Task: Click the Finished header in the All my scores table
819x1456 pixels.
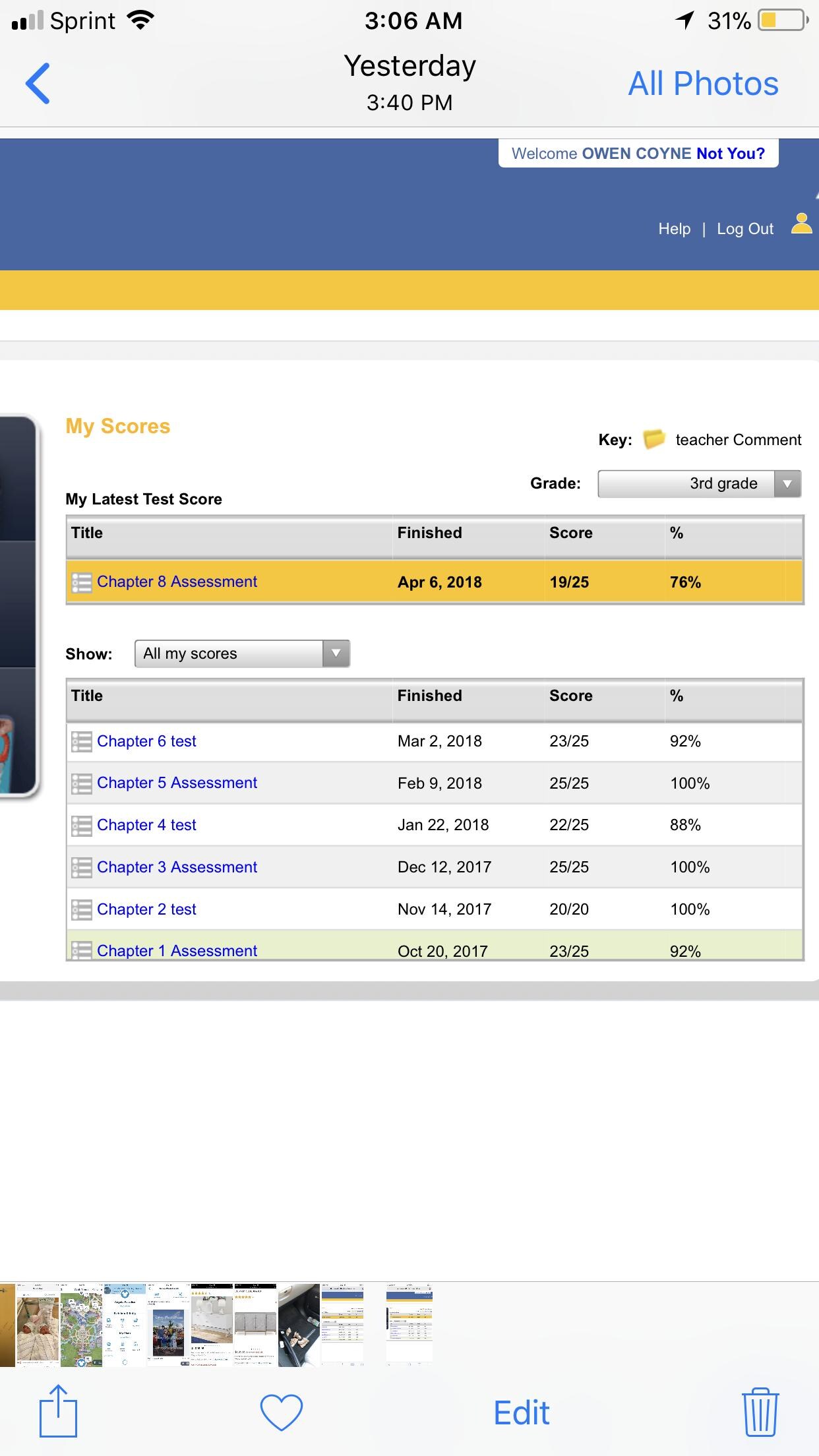Action: pyautogui.click(x=429, y=696)
